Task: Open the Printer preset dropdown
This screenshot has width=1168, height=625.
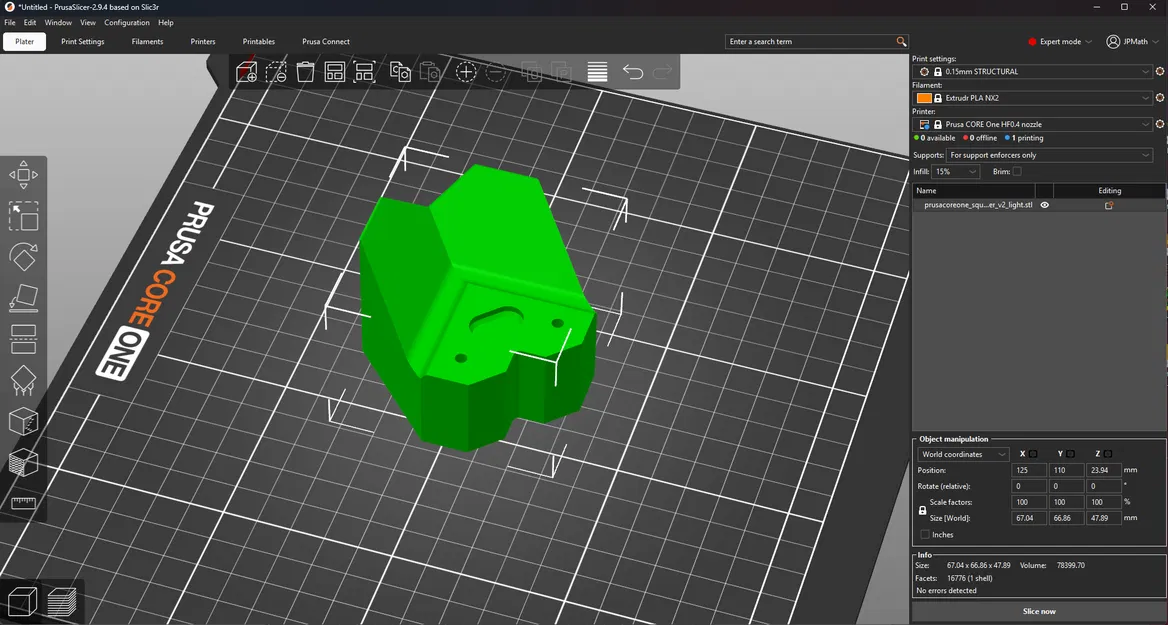Action: 1034,124
